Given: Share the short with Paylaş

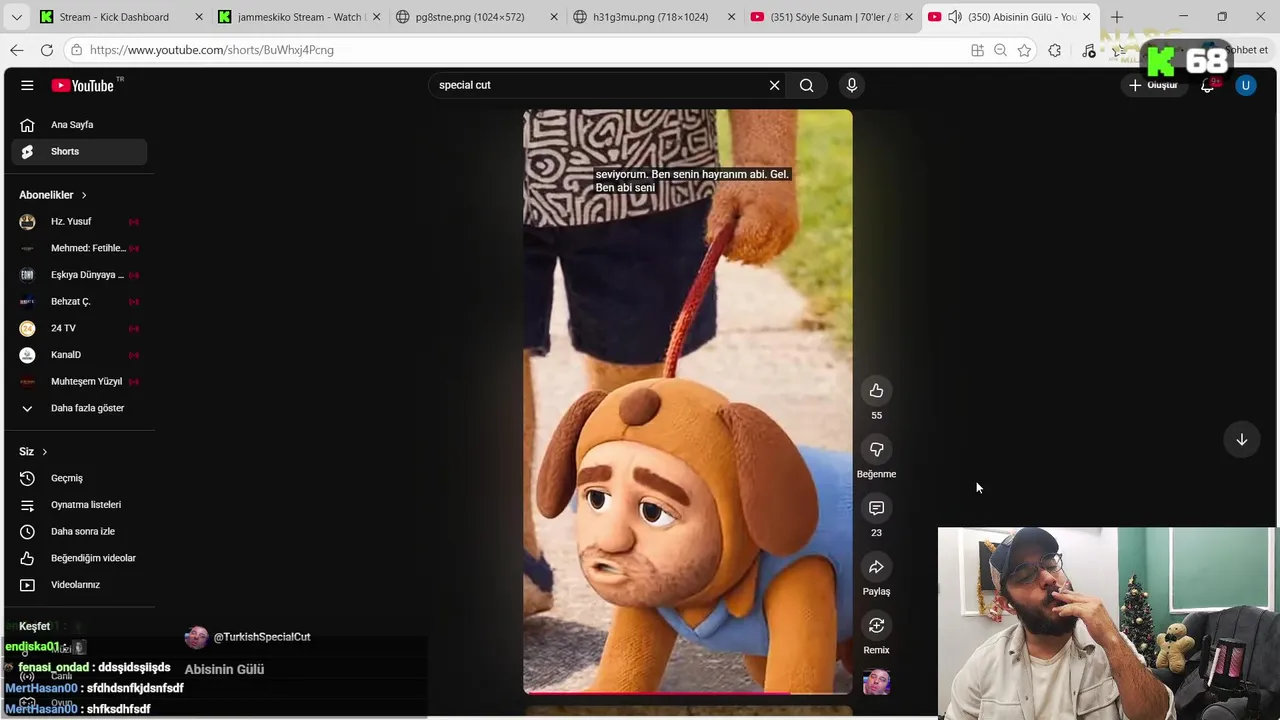Looking at the screenshot, I should (876, 567).
